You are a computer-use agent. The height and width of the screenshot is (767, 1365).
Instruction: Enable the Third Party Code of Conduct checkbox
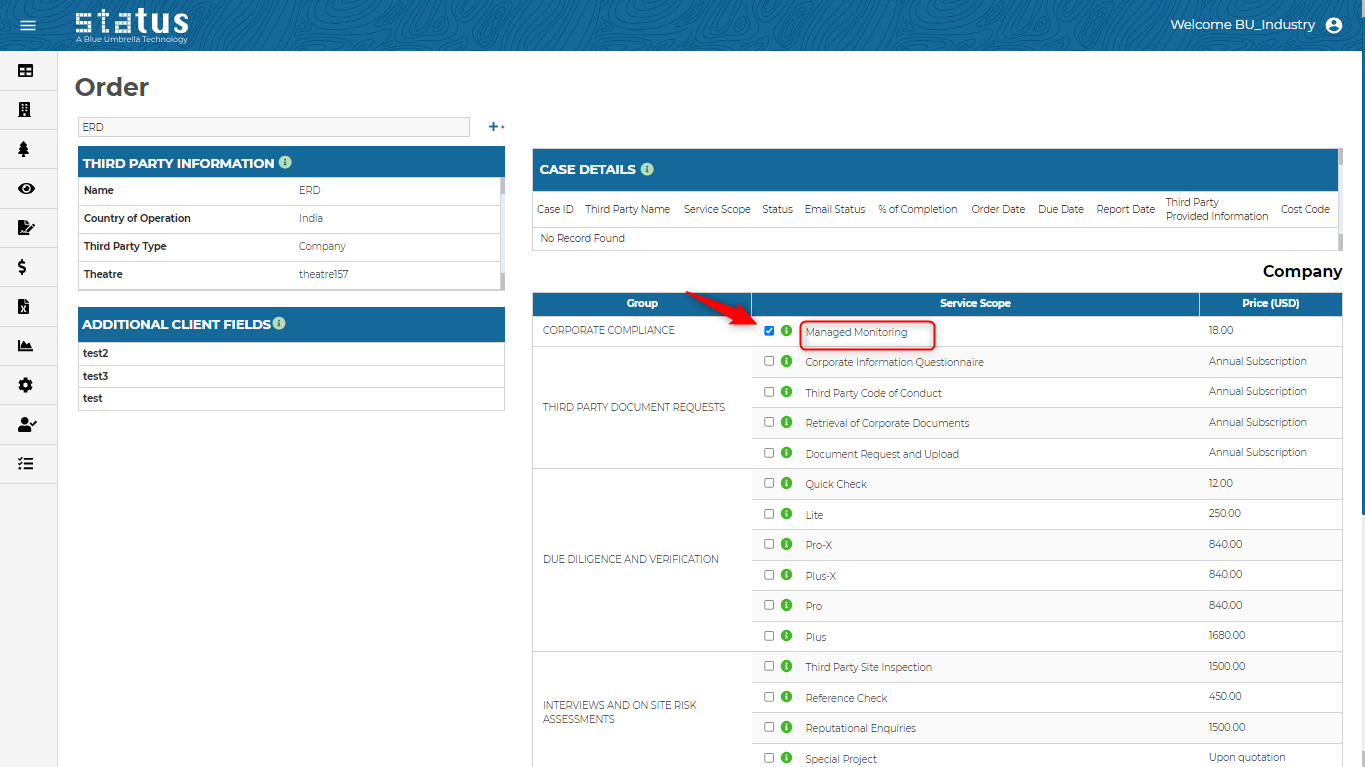(x=769, y=392)
